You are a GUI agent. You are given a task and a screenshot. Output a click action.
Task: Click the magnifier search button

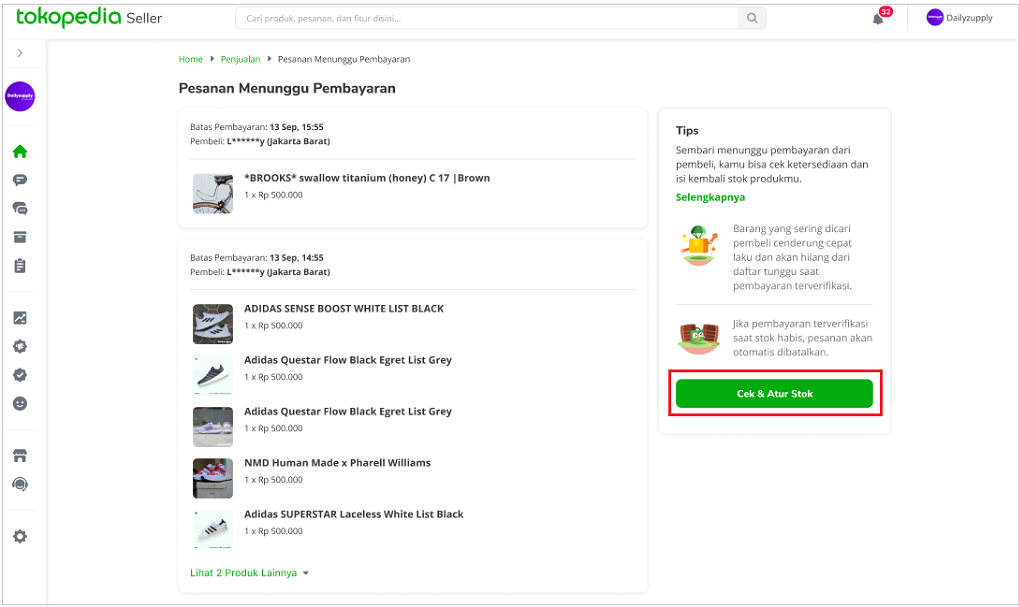[752, 18]
